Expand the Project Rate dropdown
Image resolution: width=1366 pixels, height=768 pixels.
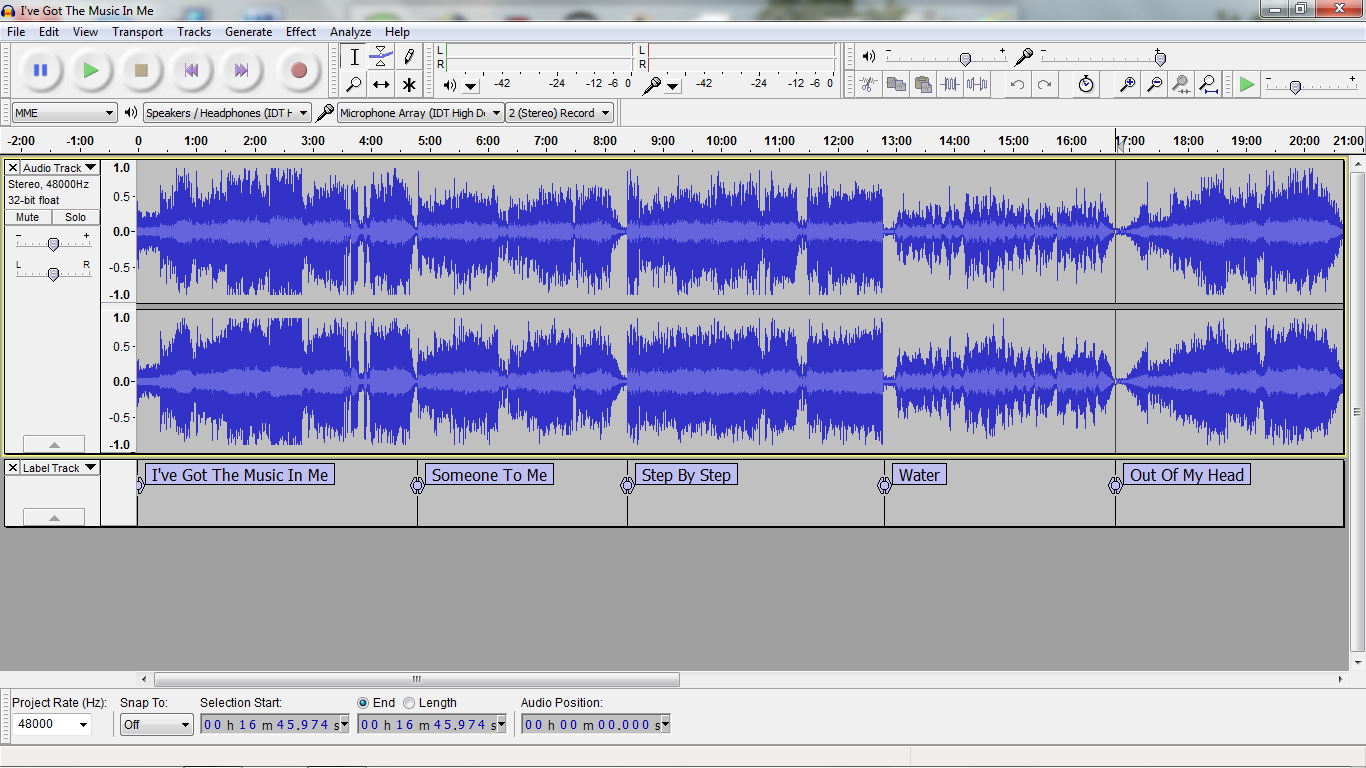pyautogui.click(x=83, y=725)
